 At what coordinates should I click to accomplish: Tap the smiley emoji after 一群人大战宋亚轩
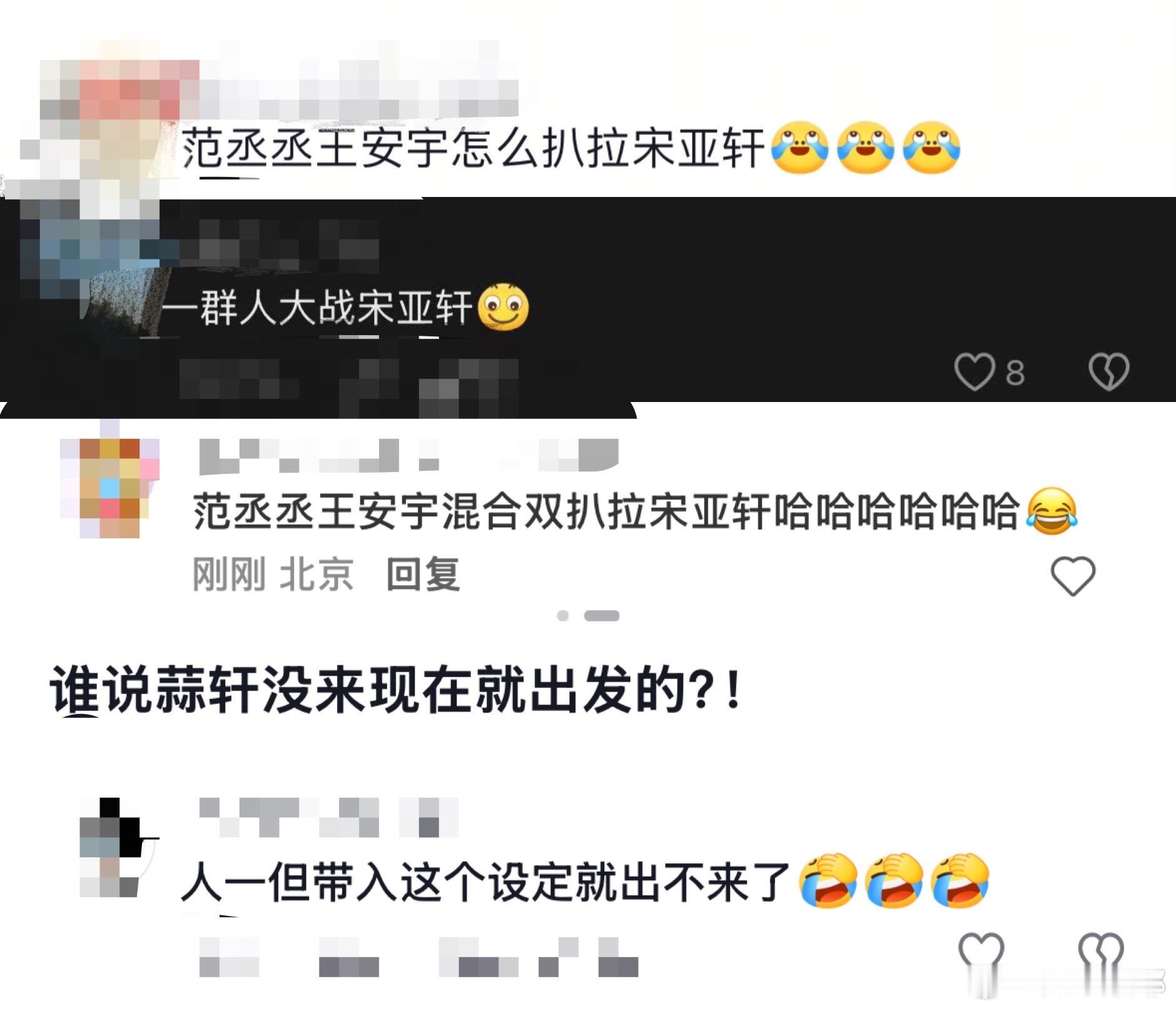(x=503, y=307)
